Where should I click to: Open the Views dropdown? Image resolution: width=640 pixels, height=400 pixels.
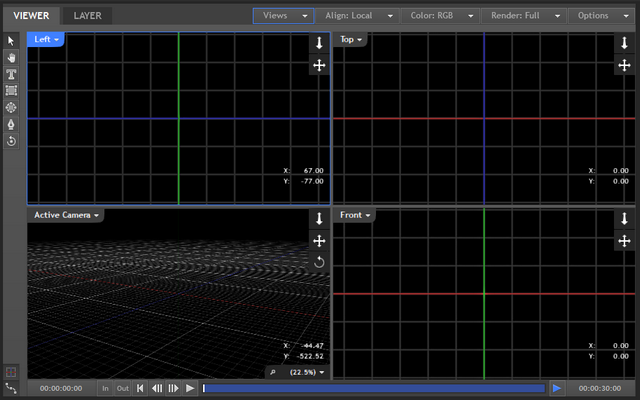[x=282, y=16]
